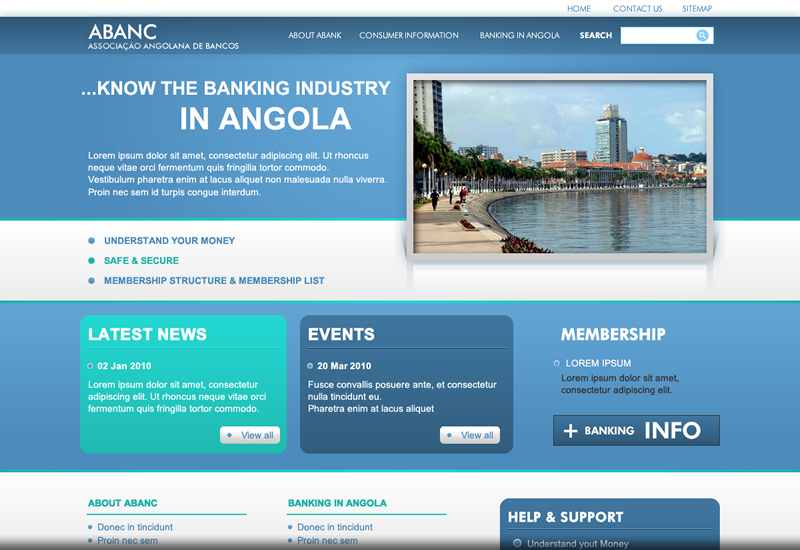Click LOREM IPSUM under Membership
Viewport: 800px width, 550px height.
598,363
